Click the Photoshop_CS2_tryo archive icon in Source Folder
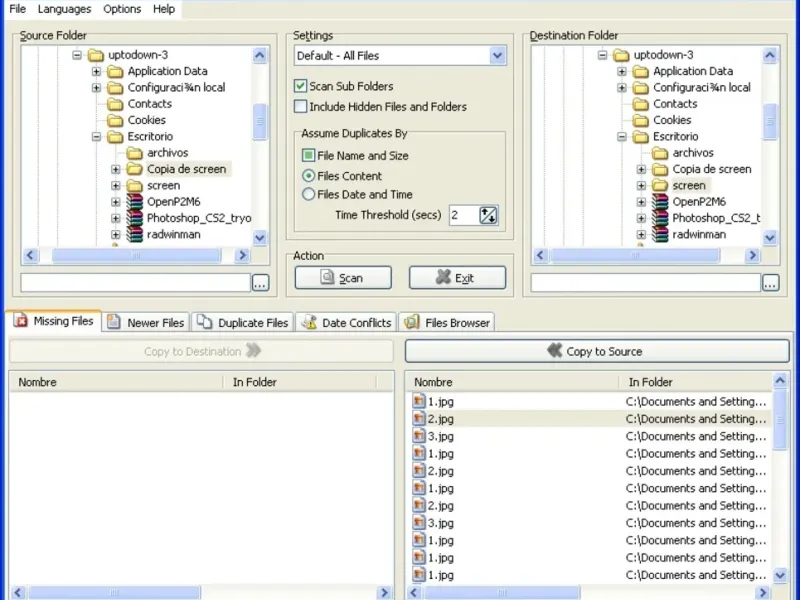This screenshot has height=600, width=800. [x=135, y=218]
